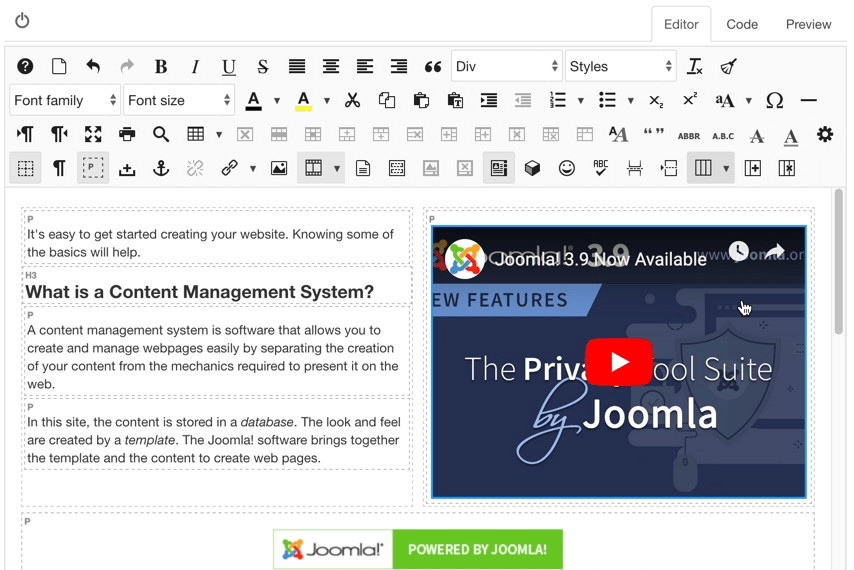Toggle superscript formatting
The width and height of the screenshot is (854, 570).
click(690, 100)
